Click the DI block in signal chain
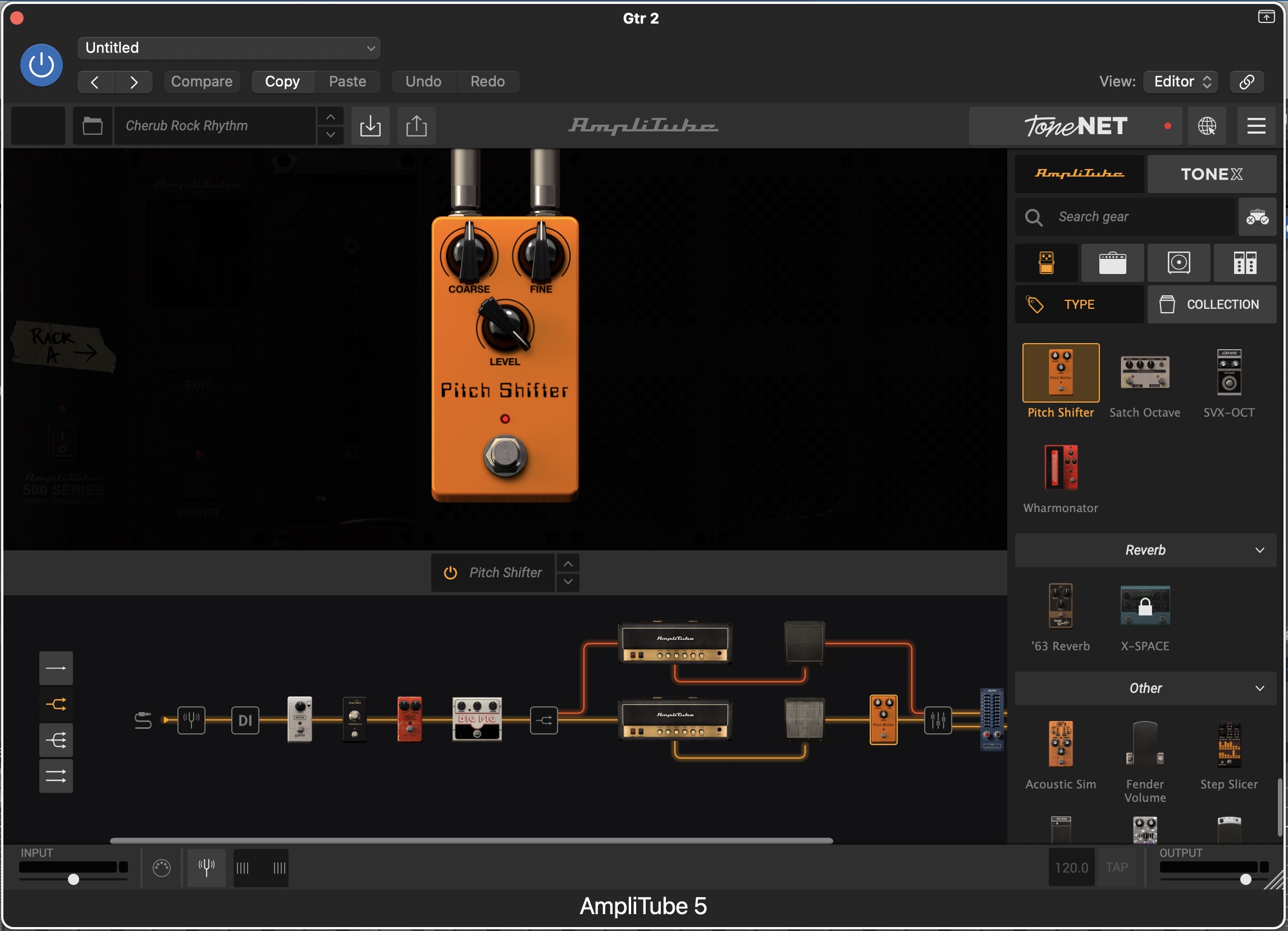Screen dimensions: 1288x931 coord(245,720)
